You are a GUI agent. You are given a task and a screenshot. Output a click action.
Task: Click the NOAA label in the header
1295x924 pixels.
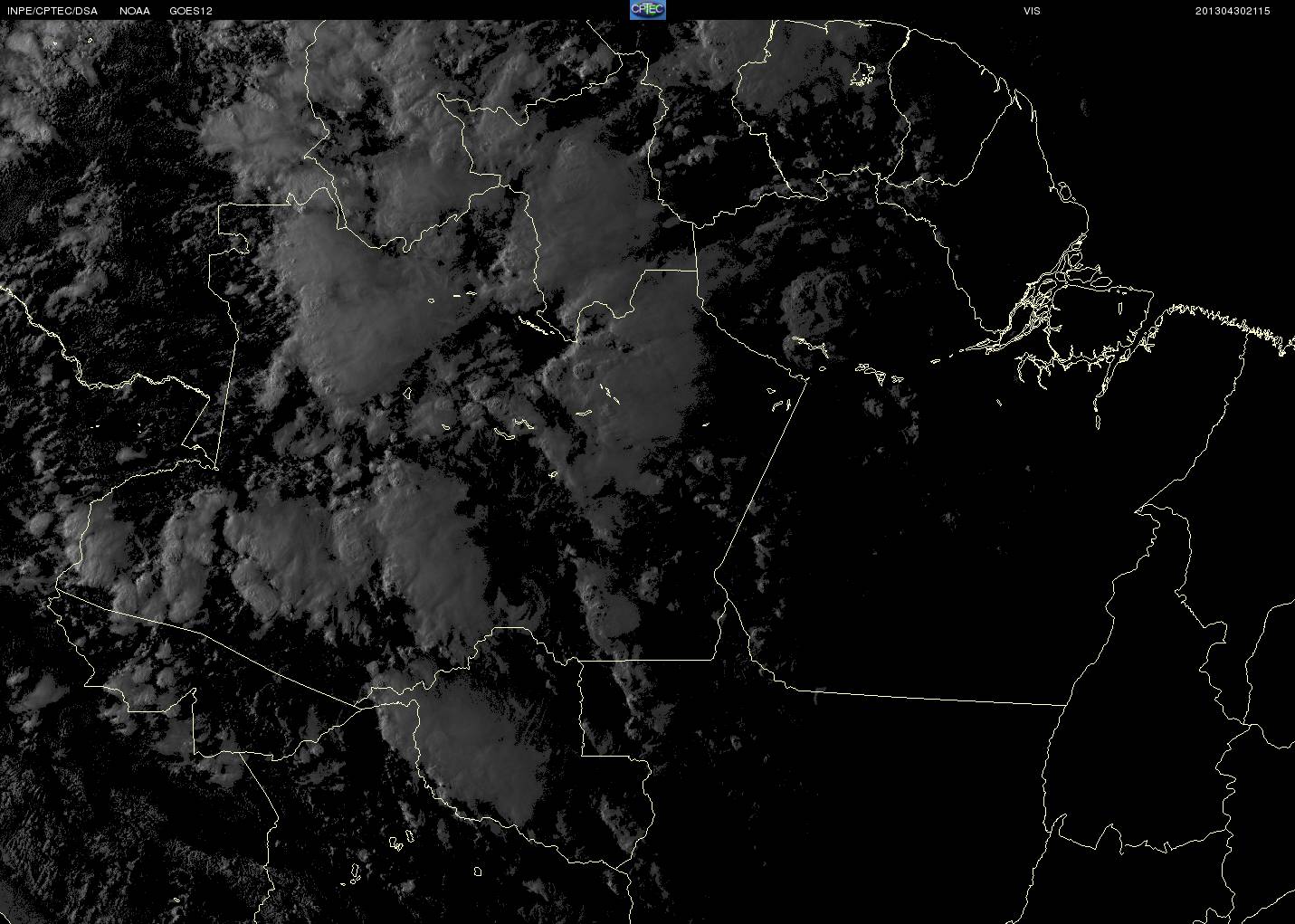135,11
